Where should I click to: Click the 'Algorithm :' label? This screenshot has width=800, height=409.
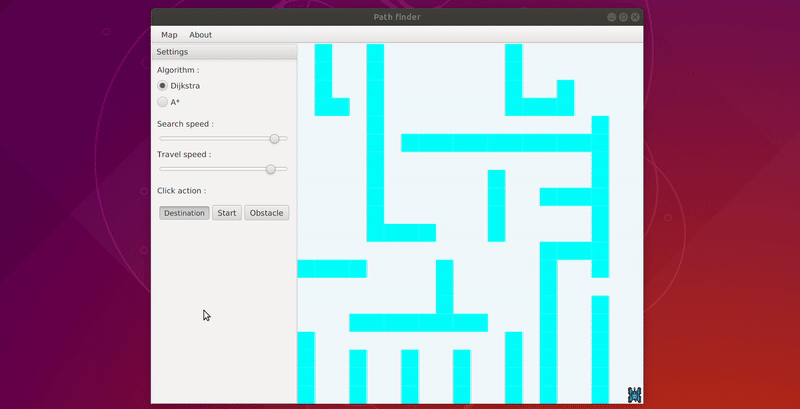178,70
